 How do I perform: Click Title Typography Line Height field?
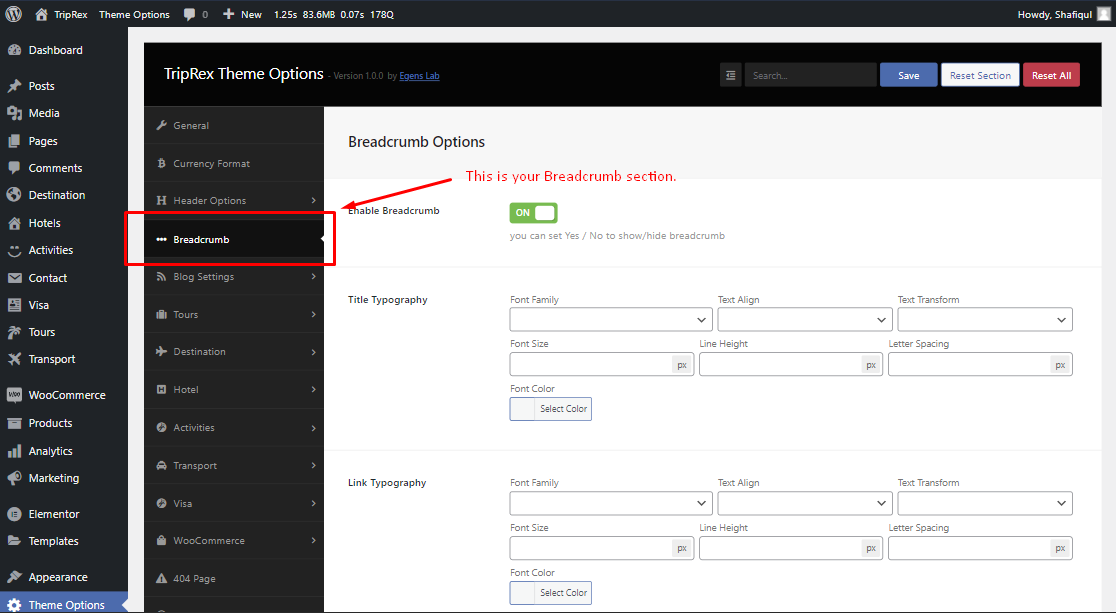(791, 365)
